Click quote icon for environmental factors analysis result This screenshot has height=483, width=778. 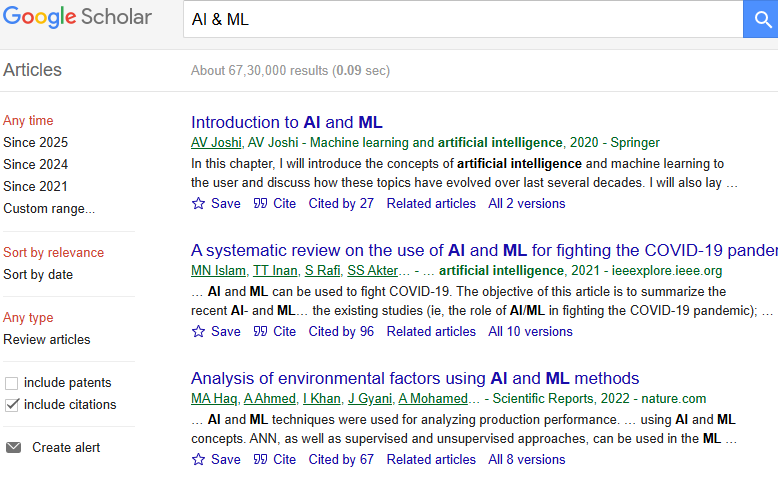(x=260, y=459)
